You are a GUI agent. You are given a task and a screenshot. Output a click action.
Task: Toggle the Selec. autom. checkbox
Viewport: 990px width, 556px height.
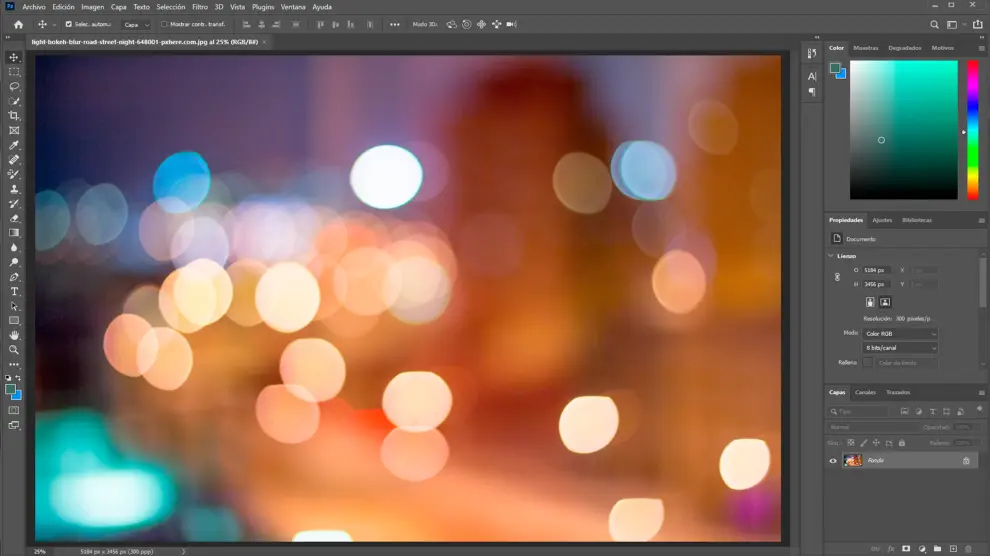[x=69, y=24]
